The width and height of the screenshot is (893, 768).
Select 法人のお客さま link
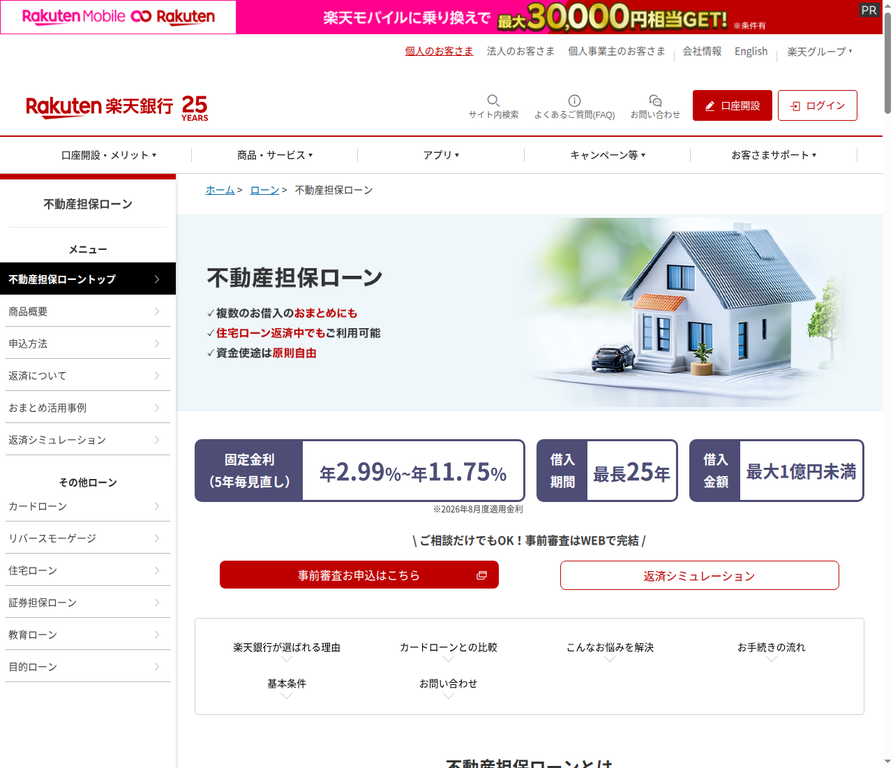(x=521, y=51)
